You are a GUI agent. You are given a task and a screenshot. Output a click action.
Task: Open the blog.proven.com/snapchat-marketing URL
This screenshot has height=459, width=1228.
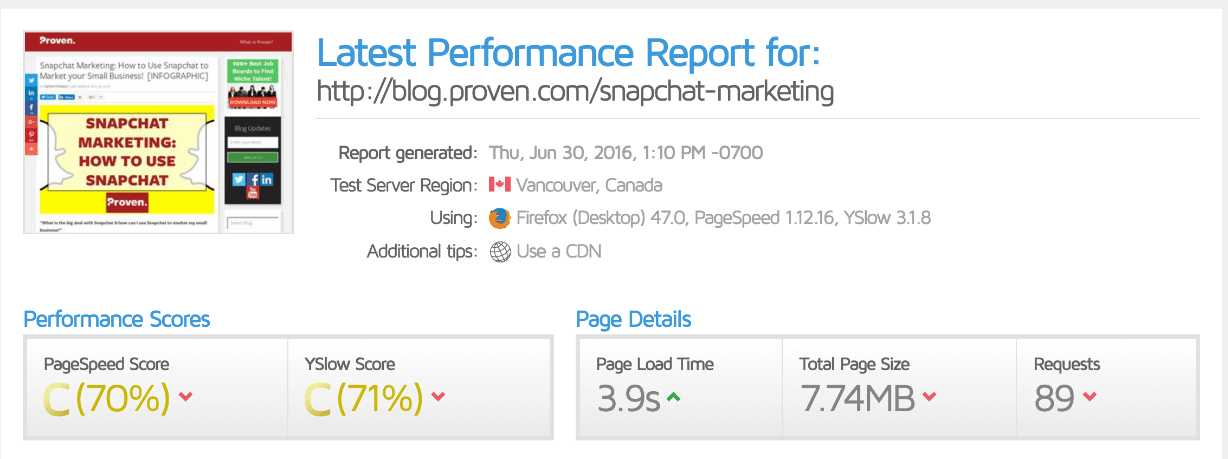point(575,91)
